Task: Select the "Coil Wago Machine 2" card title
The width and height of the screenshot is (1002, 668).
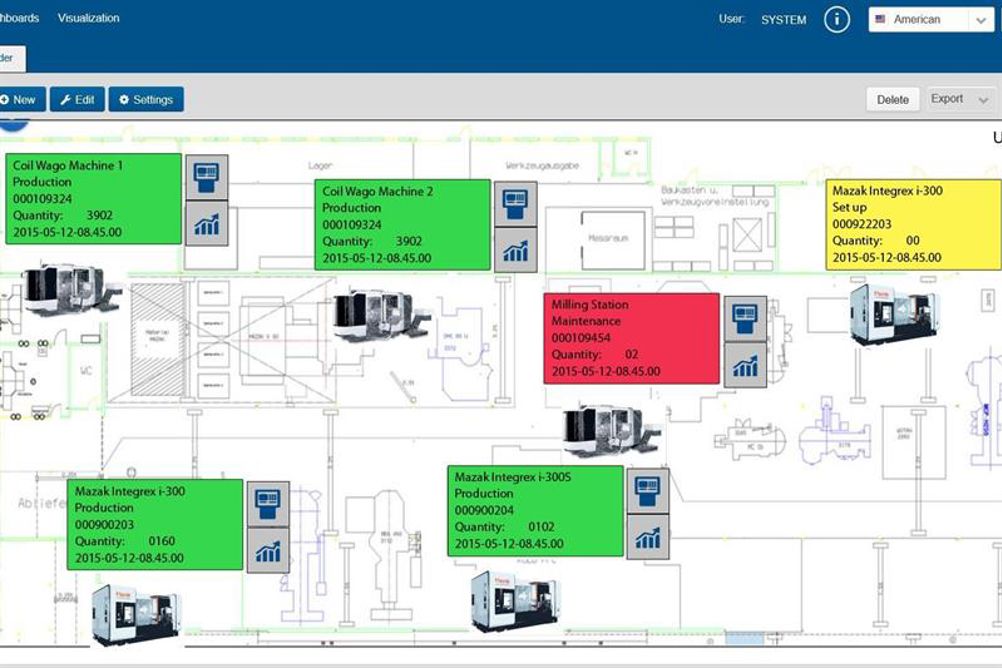Action: click(378, 191)
